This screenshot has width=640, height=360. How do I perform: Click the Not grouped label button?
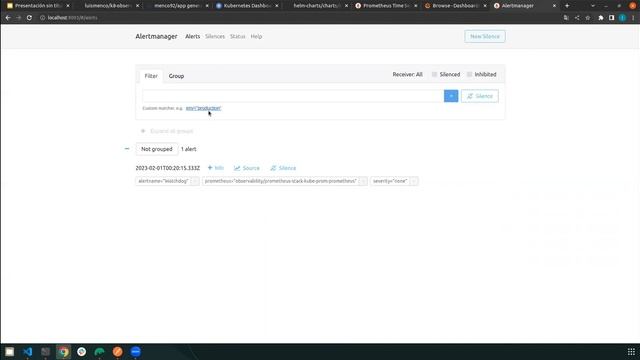click(157, 149)
